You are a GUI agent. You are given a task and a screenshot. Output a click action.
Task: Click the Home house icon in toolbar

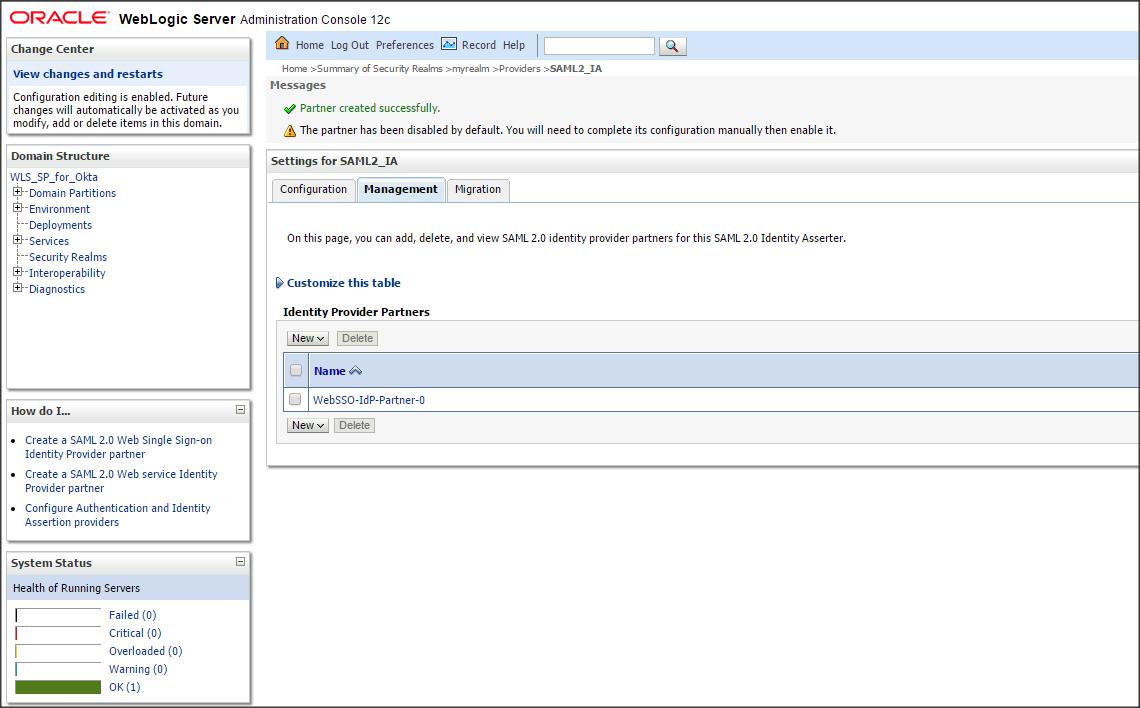(x=282, y=44)
